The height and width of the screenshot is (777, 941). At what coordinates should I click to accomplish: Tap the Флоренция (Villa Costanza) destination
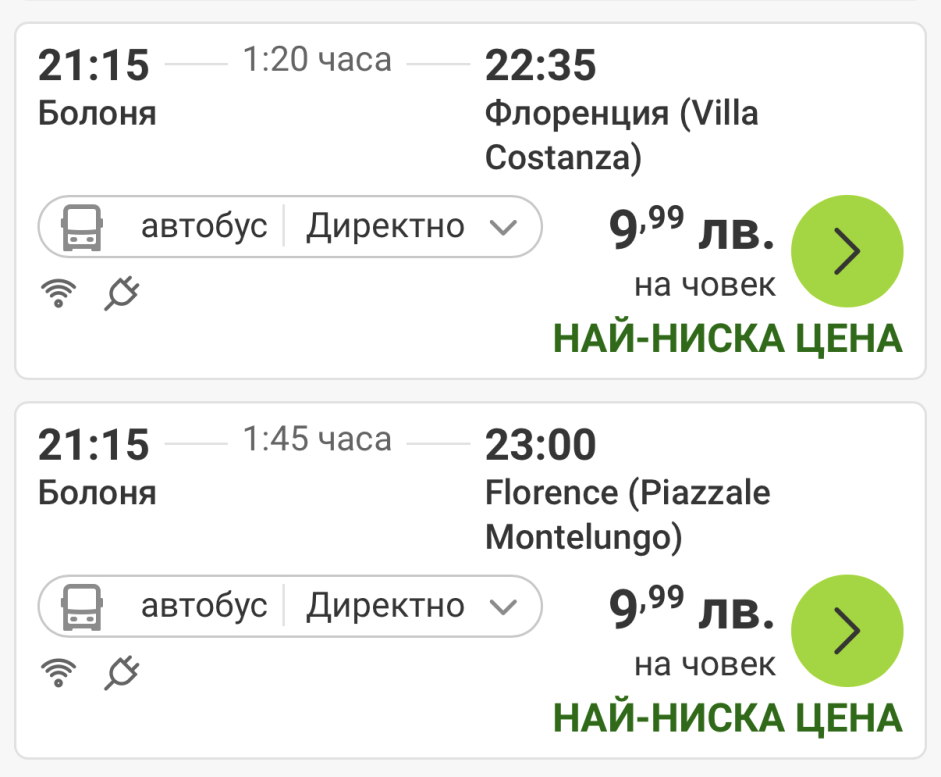coord(621,135)
